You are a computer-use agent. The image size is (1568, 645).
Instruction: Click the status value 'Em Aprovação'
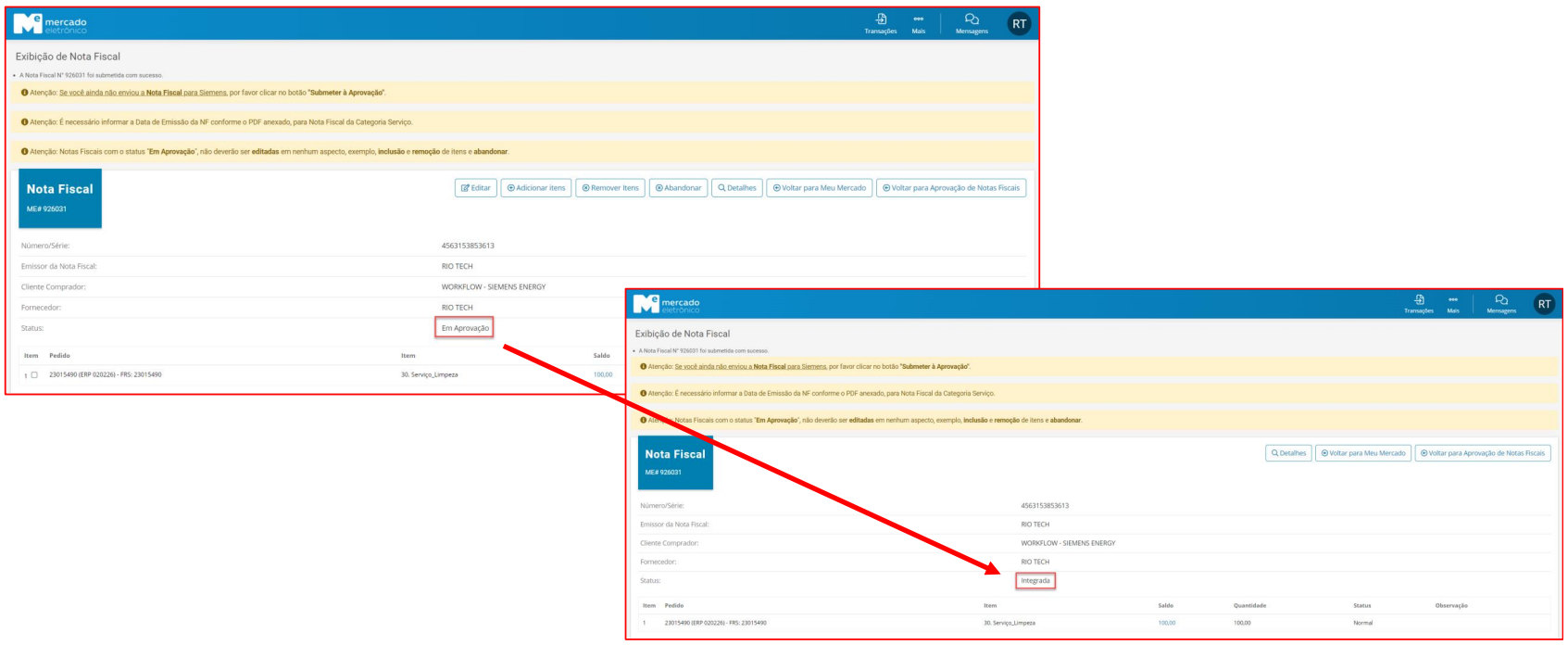(465, 328)
